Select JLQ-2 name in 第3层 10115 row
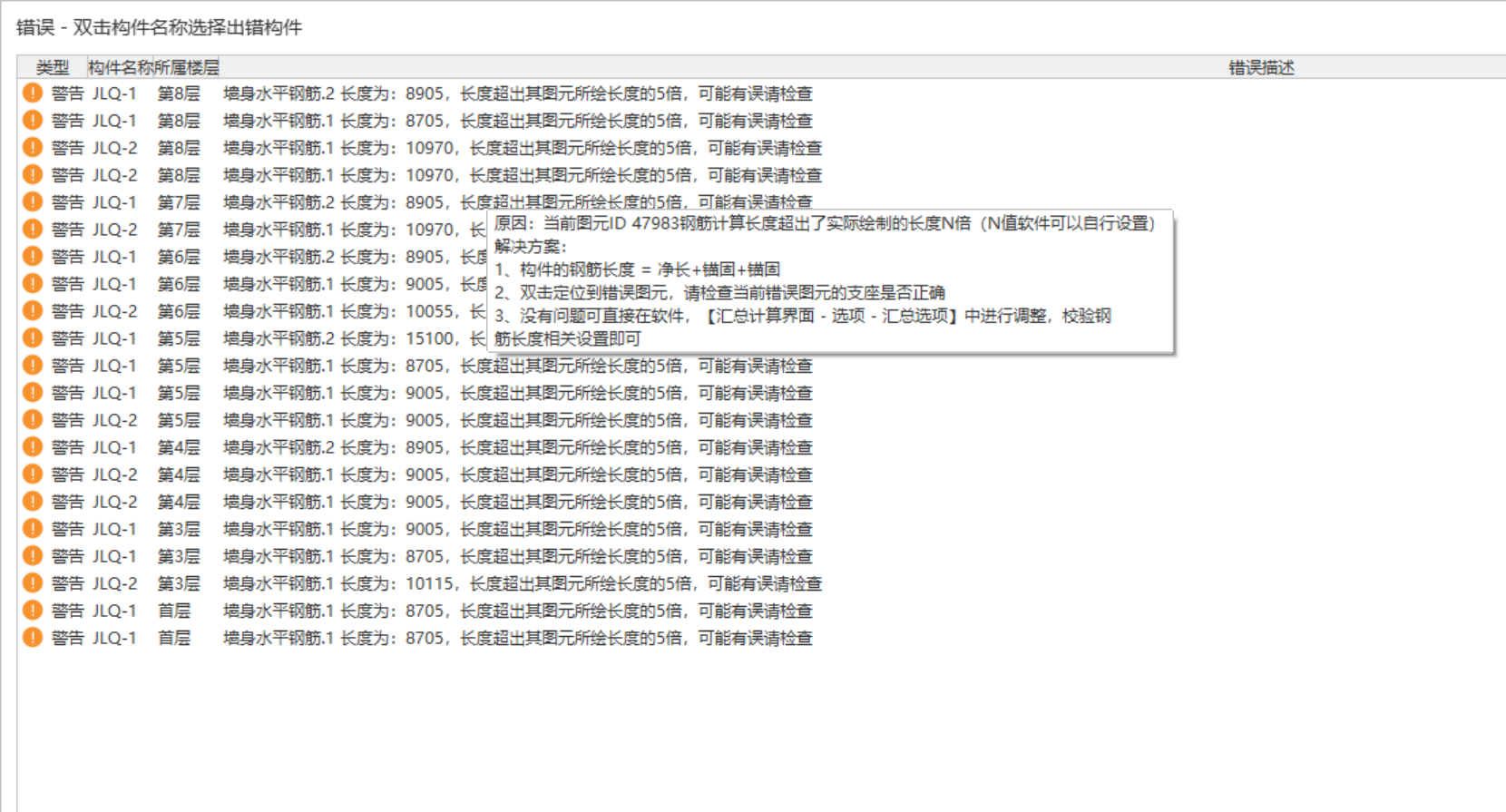This screenshot has width=1506, height=812. tap(114, 583)
